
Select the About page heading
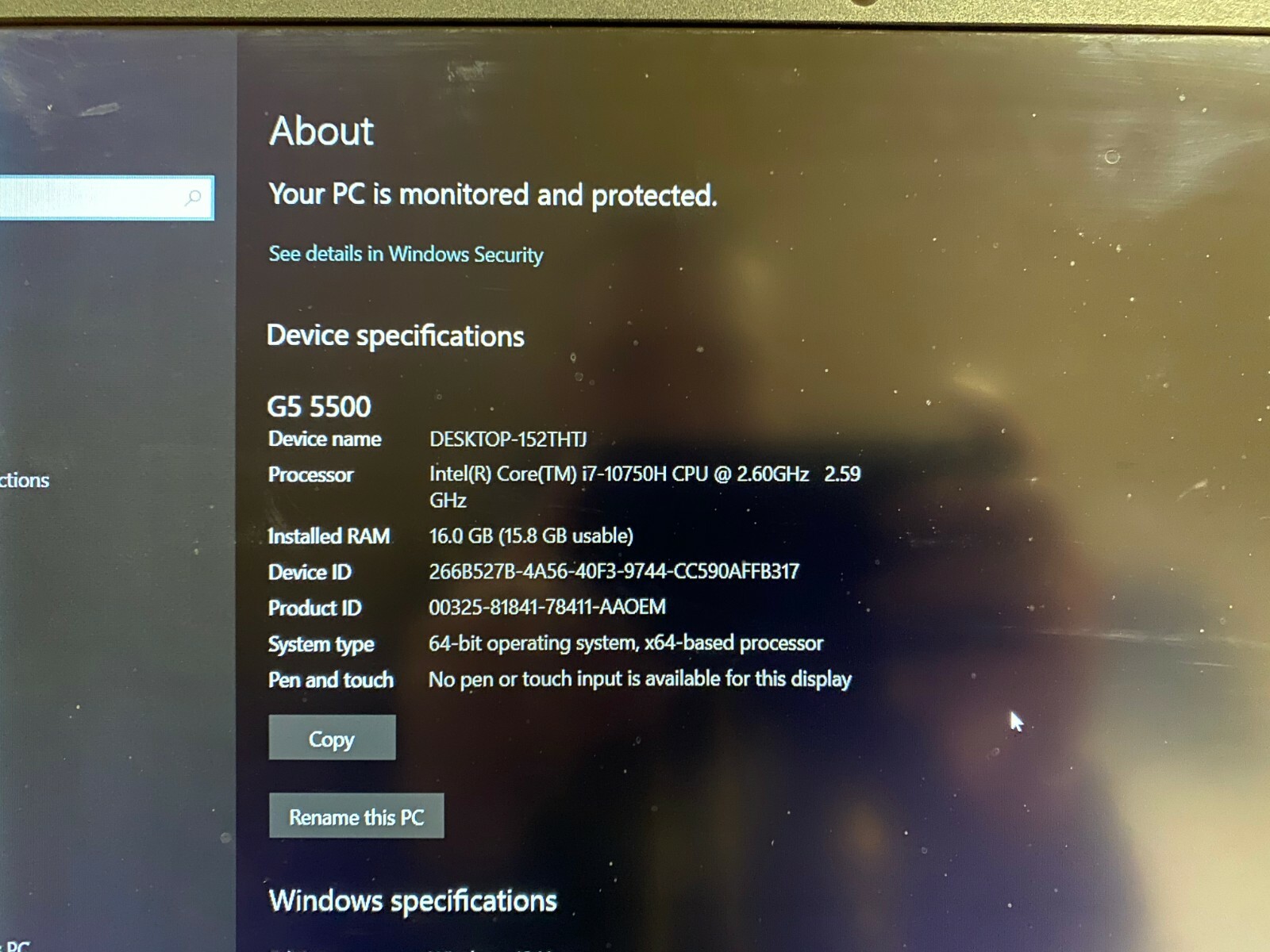click(321, 131)
